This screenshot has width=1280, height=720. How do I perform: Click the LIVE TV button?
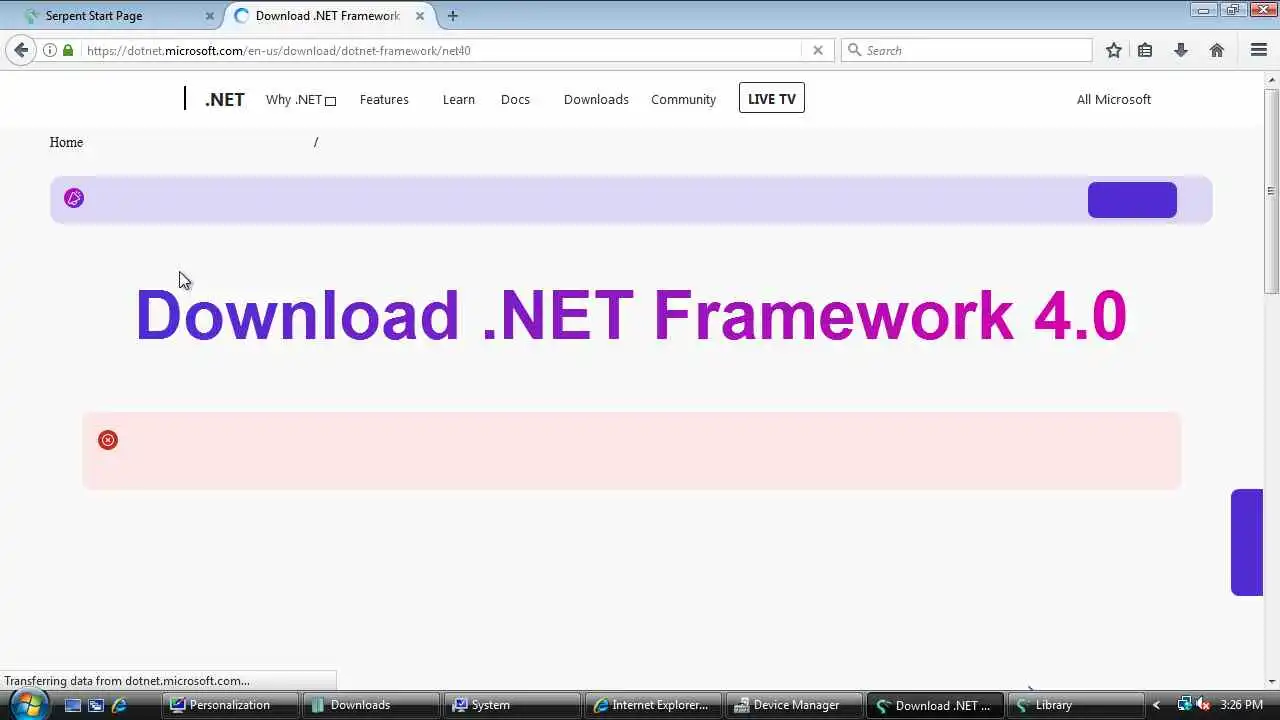(x=772, y=98)
